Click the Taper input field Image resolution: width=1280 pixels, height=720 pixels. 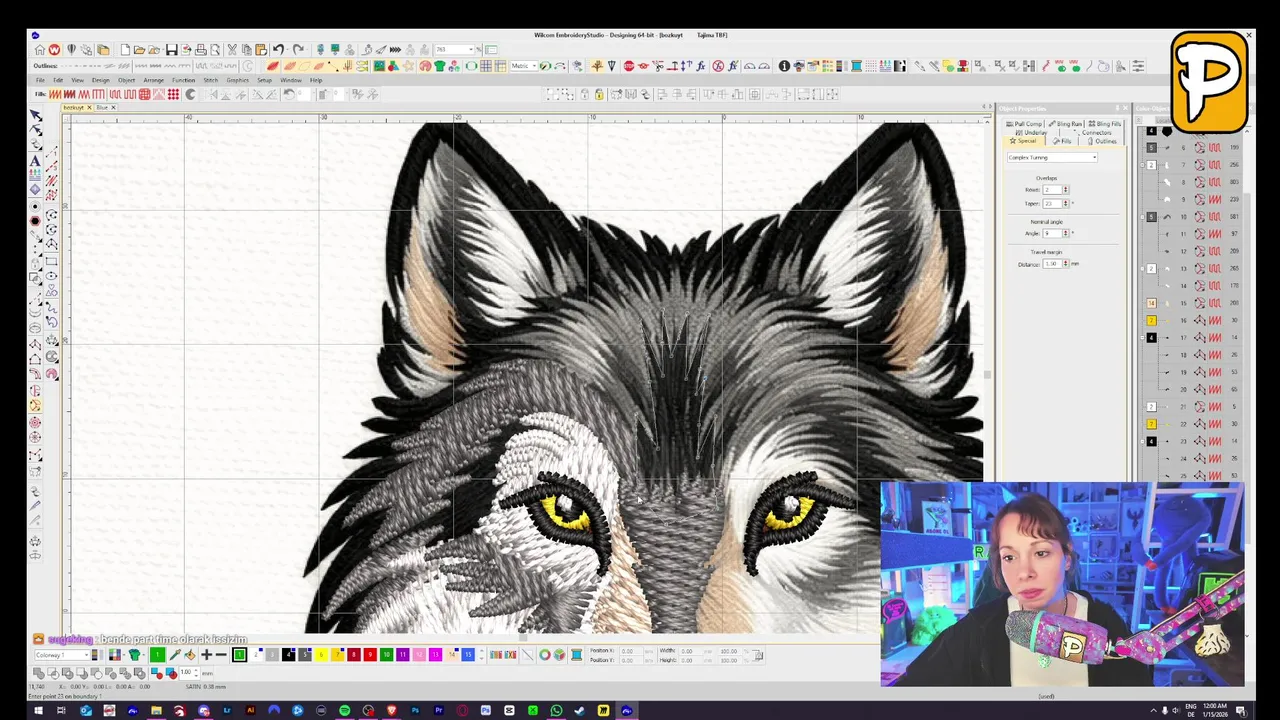tap(1052, 203)
